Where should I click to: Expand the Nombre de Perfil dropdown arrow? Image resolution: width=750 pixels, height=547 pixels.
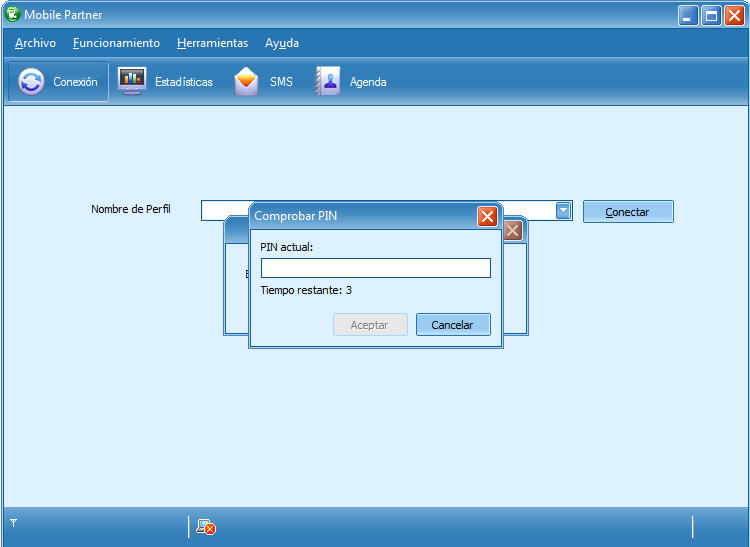pos(563,211)
